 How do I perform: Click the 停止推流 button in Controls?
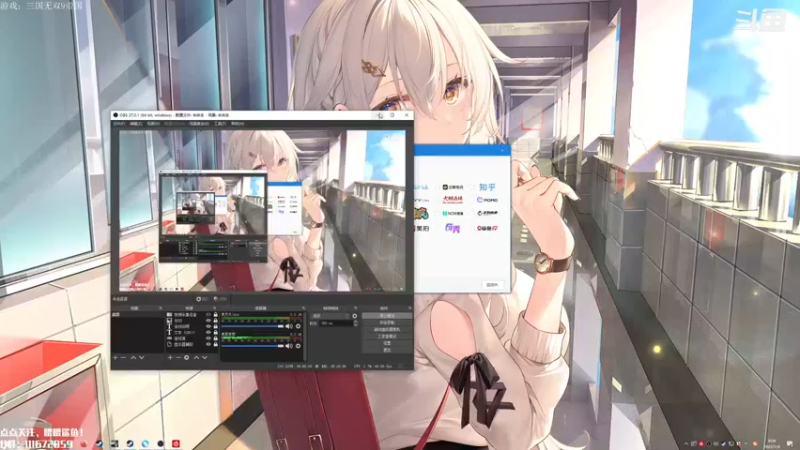[387, 316]
